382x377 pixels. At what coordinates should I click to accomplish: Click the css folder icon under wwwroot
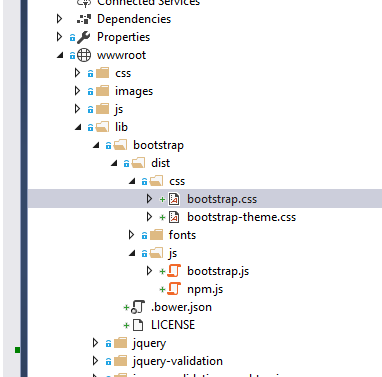[102, 73]
